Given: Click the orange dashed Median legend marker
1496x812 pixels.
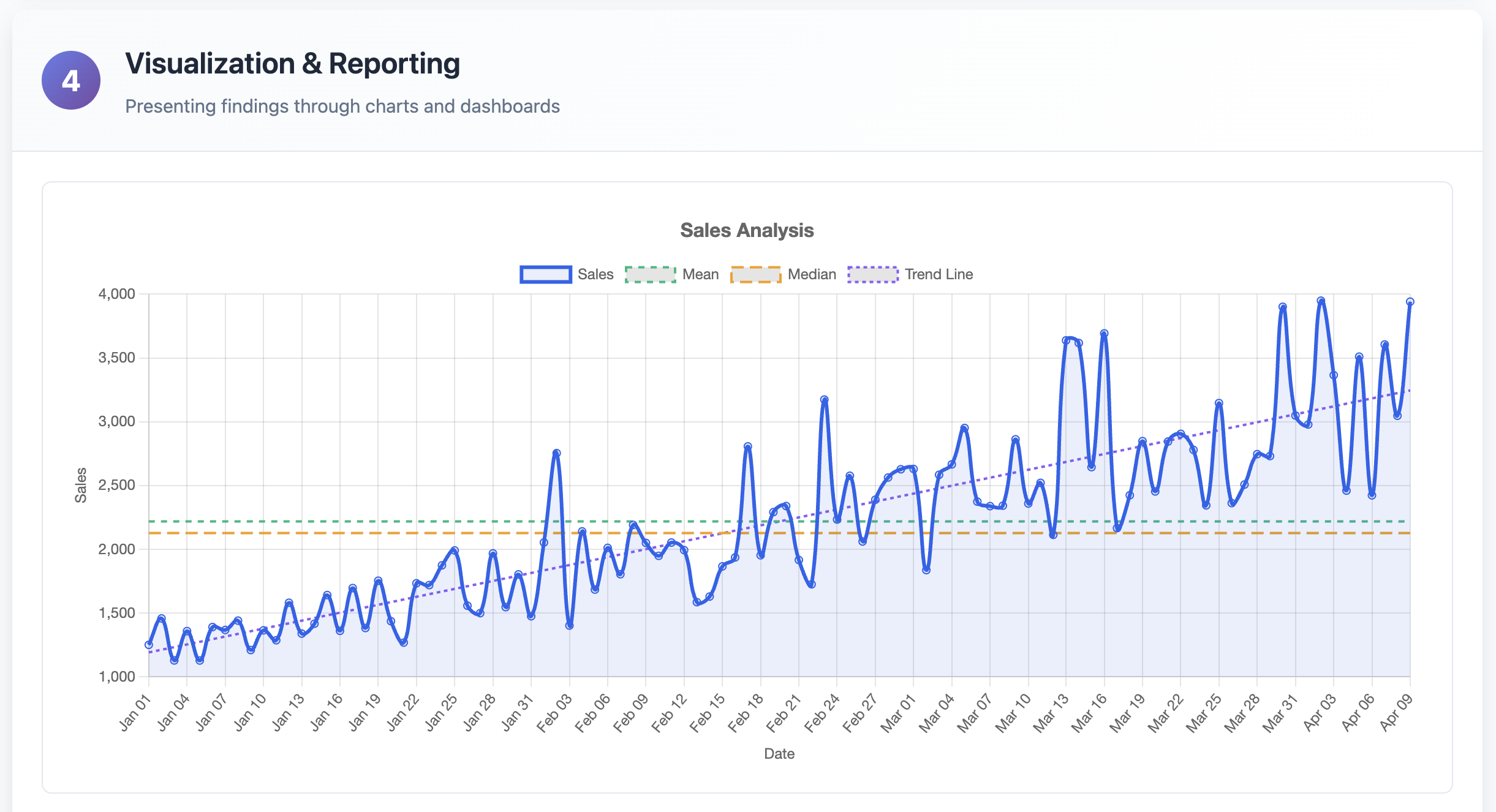Looking at the screenshot, I should click(x=757, y=274).
